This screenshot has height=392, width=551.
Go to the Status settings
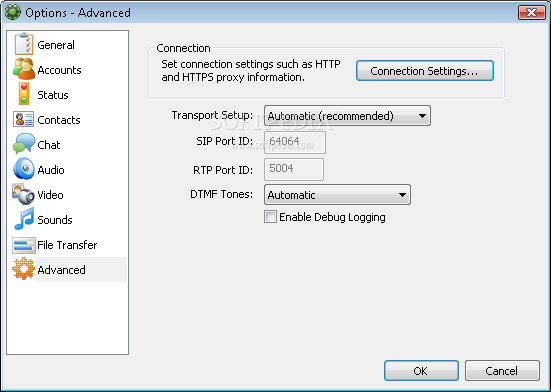click(x=53, y=95)
